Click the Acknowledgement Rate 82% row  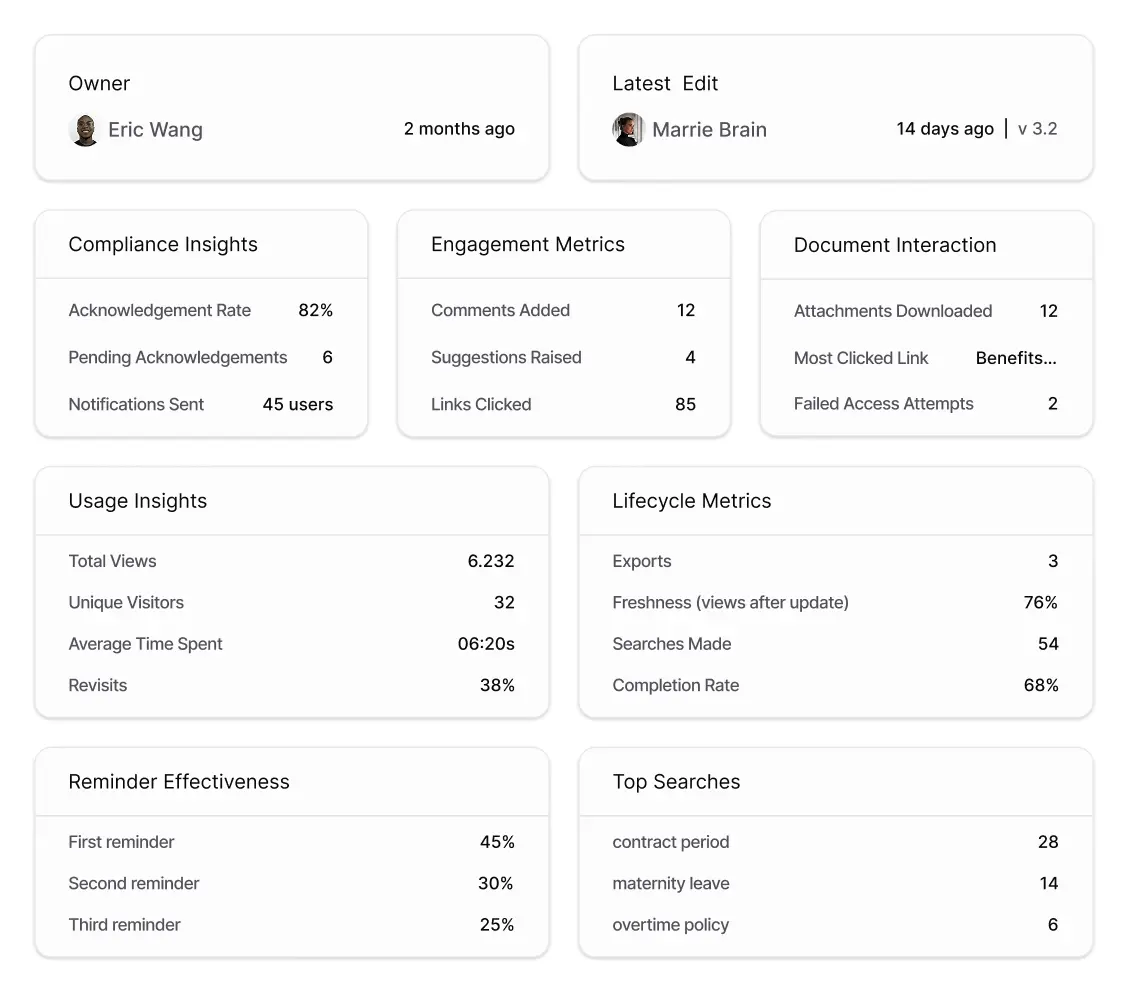click(200, 310)
